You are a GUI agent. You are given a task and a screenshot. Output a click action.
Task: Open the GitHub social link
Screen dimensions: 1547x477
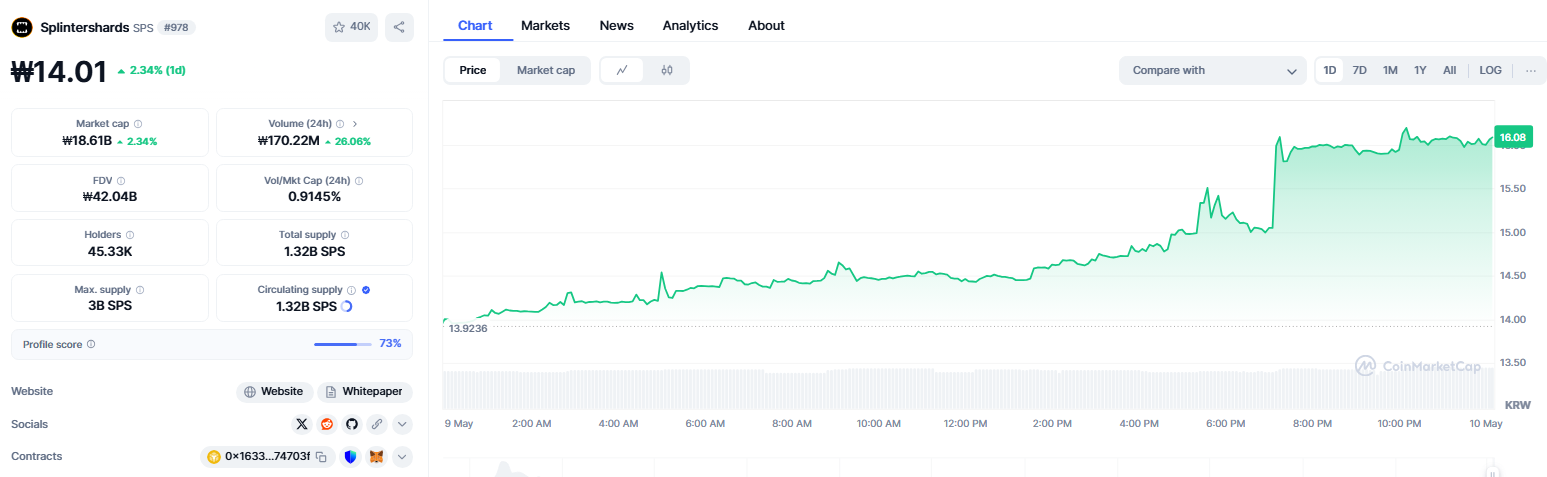(351, 424)
